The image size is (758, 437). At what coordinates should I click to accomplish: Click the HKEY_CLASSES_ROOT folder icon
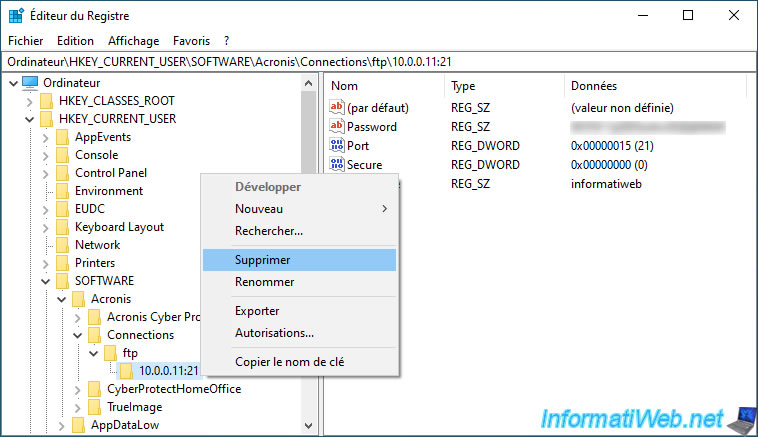46,101
